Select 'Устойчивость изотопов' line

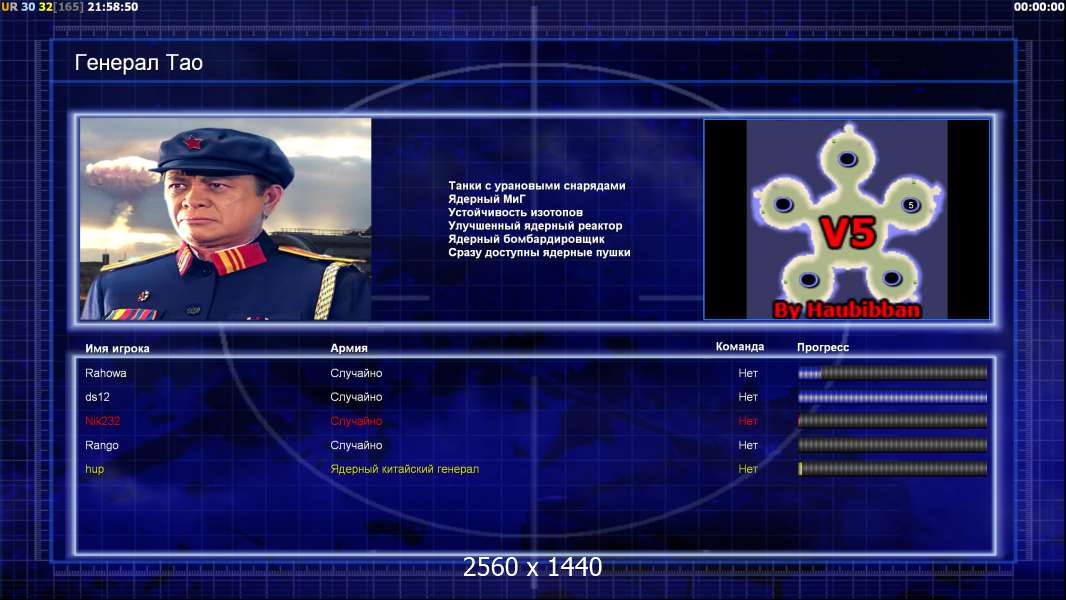click(x=515, y=212)
